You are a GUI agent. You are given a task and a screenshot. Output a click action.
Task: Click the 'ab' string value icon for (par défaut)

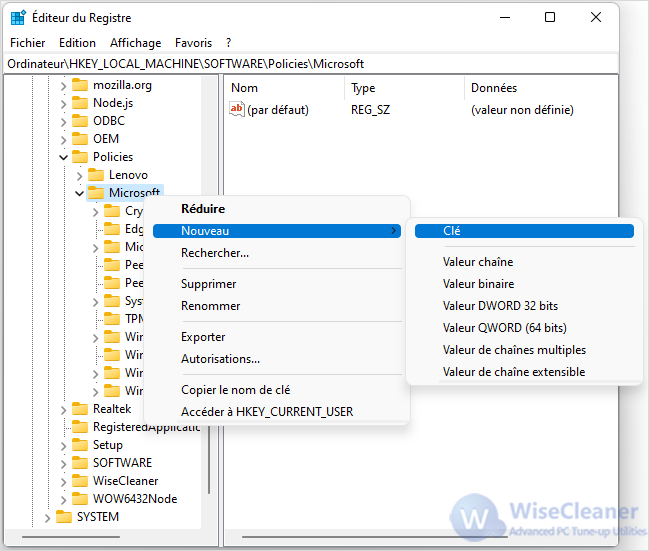tap(237, 109)
